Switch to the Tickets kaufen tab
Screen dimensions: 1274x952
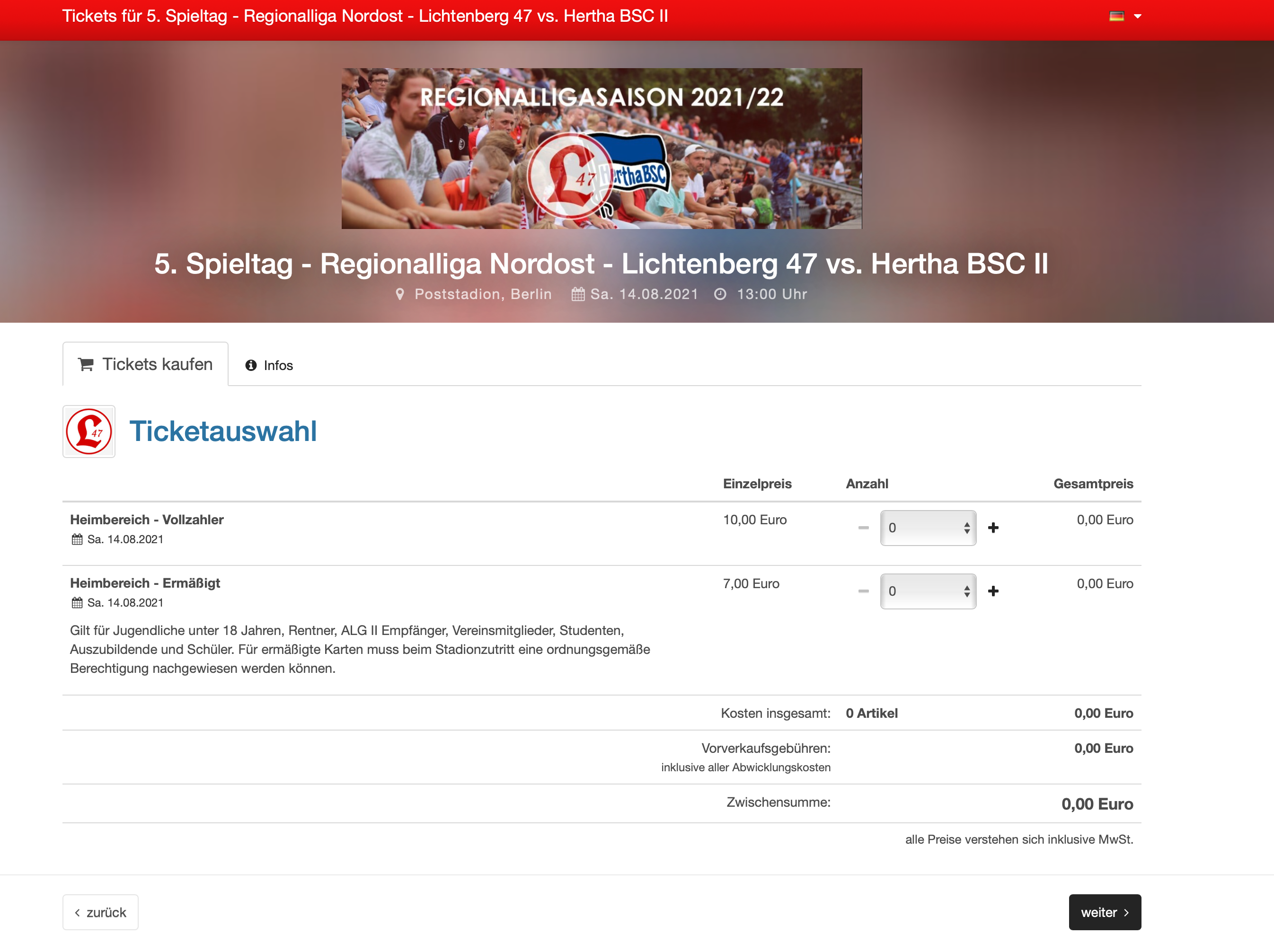pyautogui.click(x=145, y=364)
